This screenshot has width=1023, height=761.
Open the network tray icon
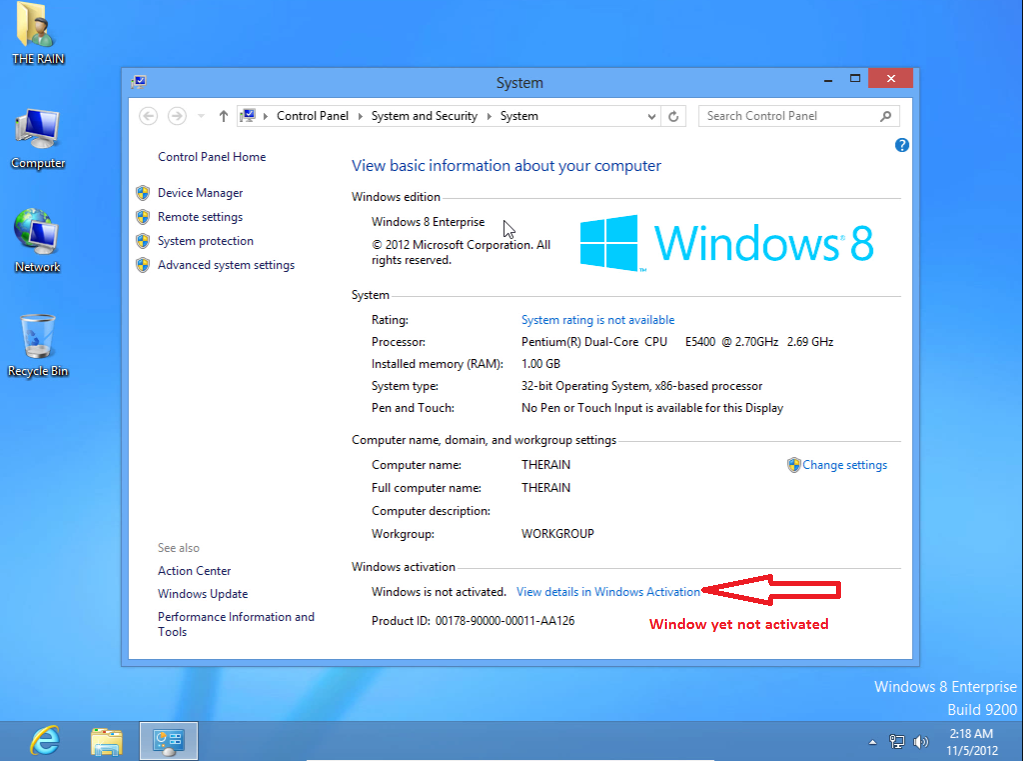(897, 742)
